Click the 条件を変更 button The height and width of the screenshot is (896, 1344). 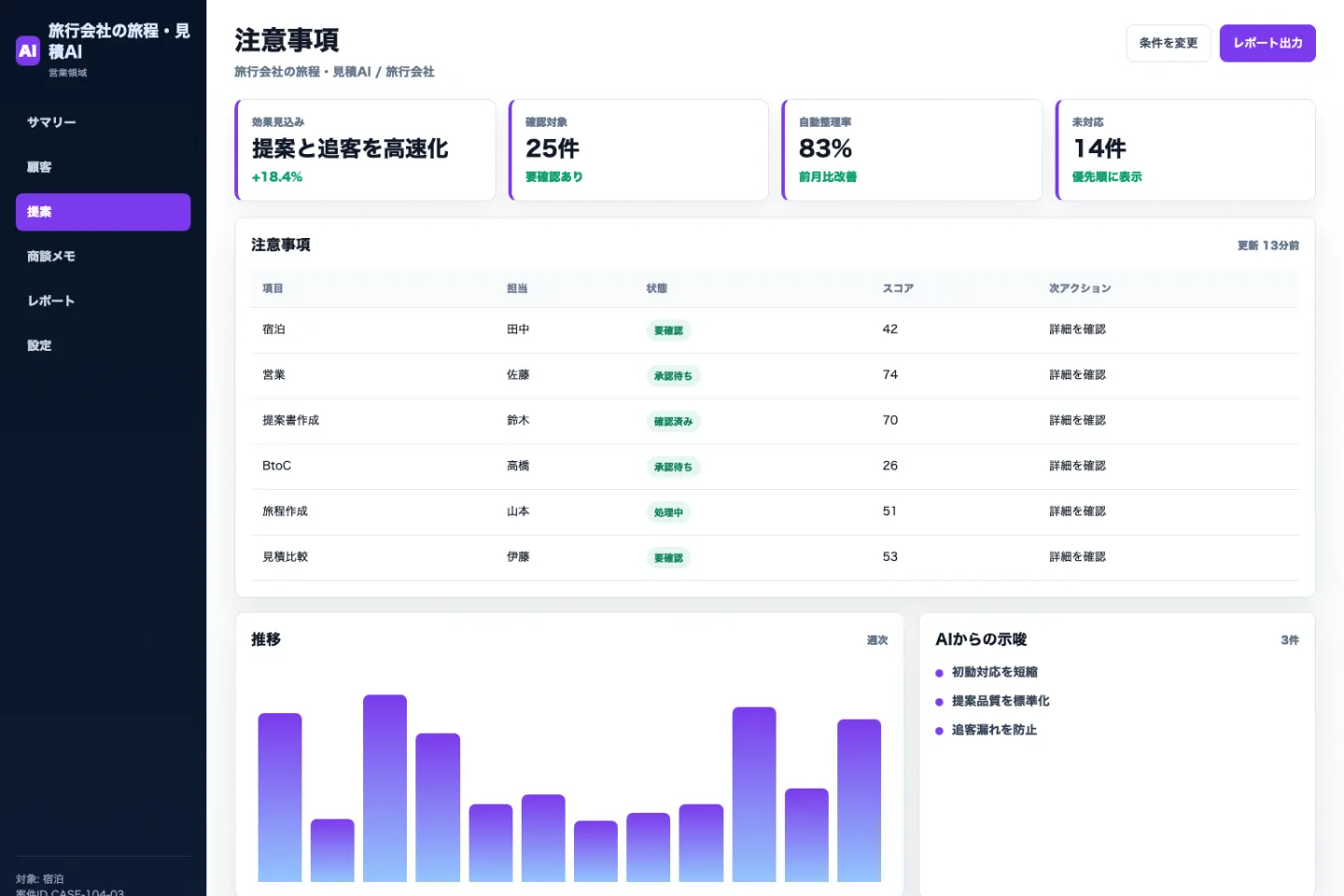1169,43
